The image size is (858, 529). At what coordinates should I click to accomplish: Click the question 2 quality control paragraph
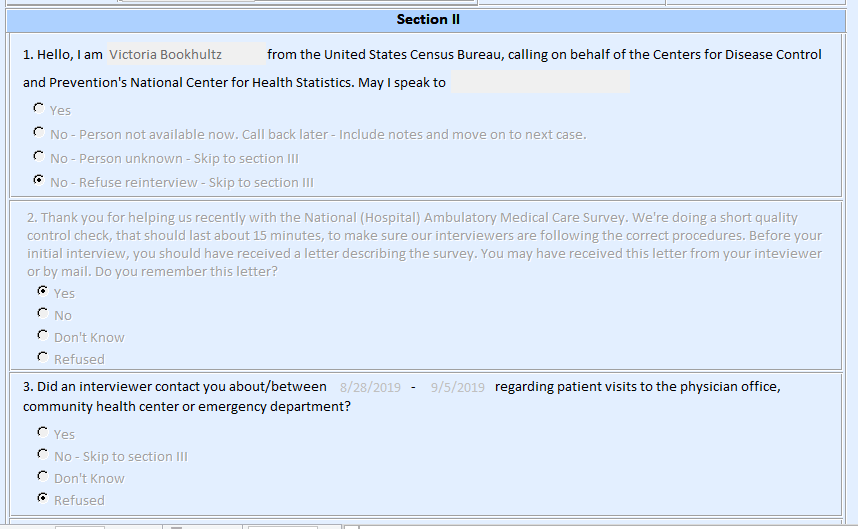(420, 244)
